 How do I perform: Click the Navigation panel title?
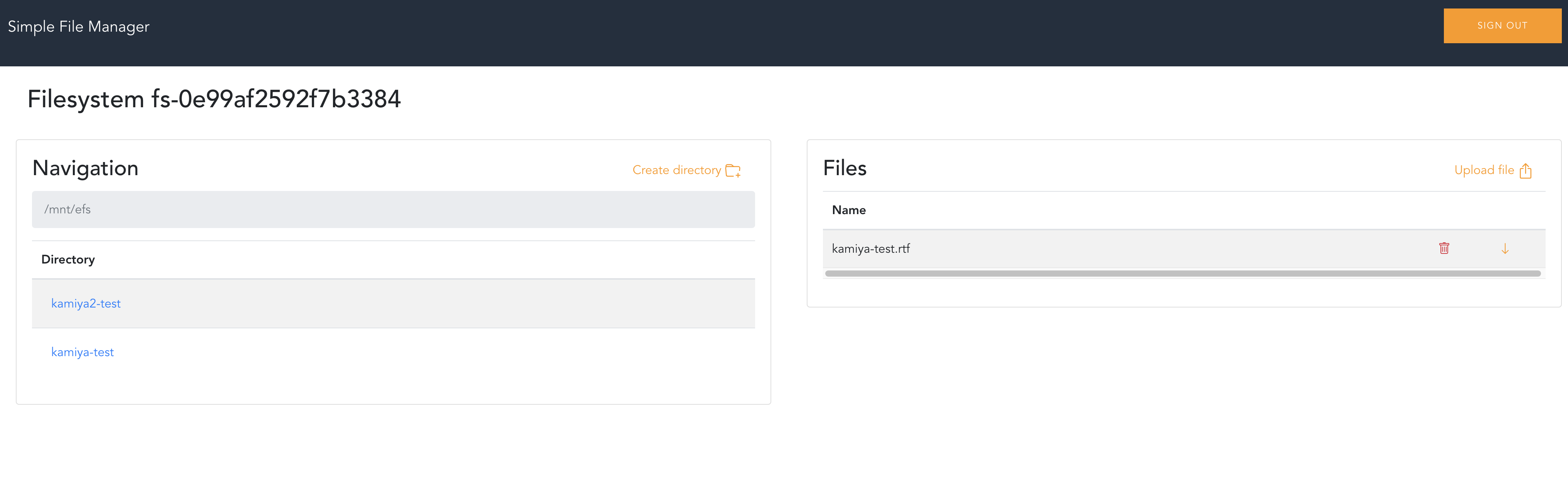85,168
